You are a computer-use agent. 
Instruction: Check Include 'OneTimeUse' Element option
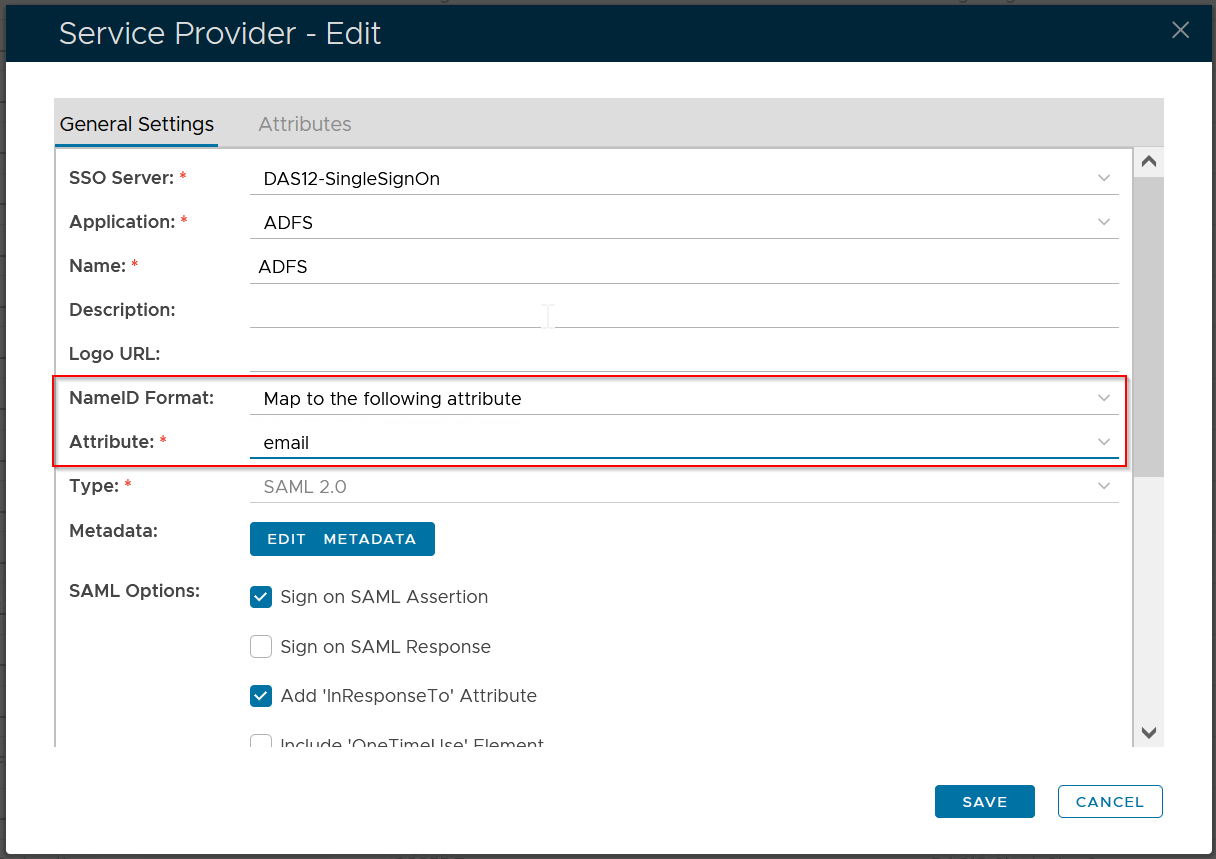point(261,742)
